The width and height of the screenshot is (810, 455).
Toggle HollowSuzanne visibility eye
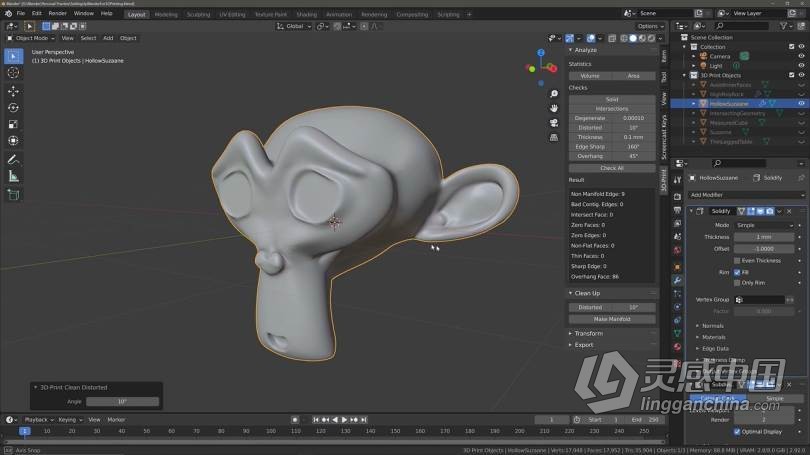(x=801, y=104)
